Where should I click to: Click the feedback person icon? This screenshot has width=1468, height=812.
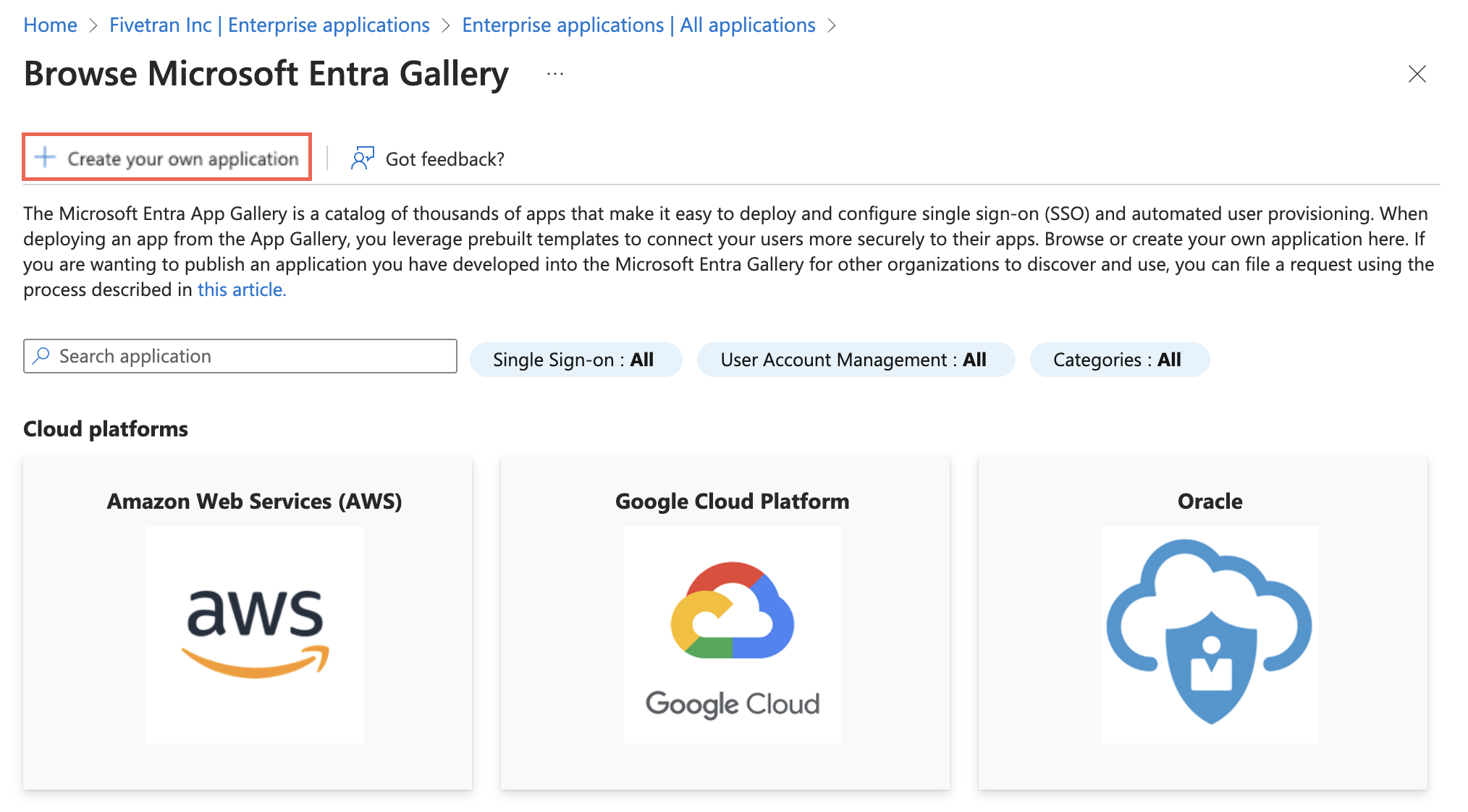[x=363, y=158]
